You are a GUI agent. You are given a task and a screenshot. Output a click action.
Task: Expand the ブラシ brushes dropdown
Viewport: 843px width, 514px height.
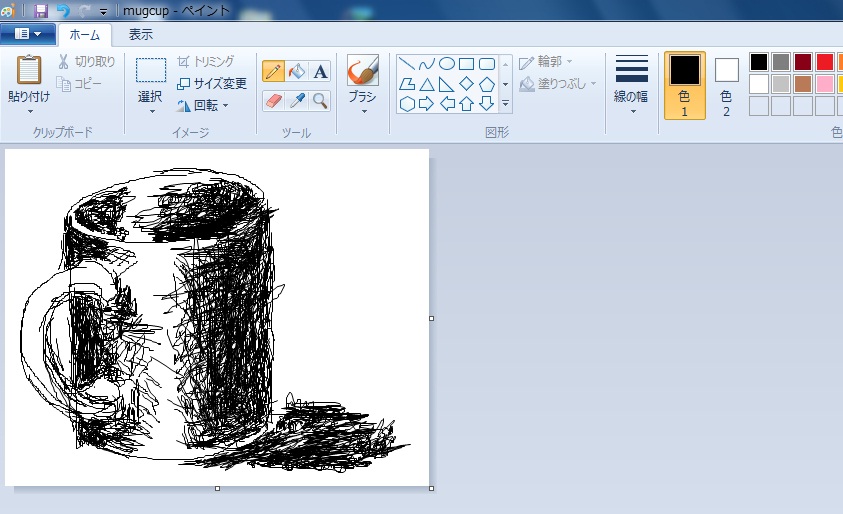(x=362, y=111)
